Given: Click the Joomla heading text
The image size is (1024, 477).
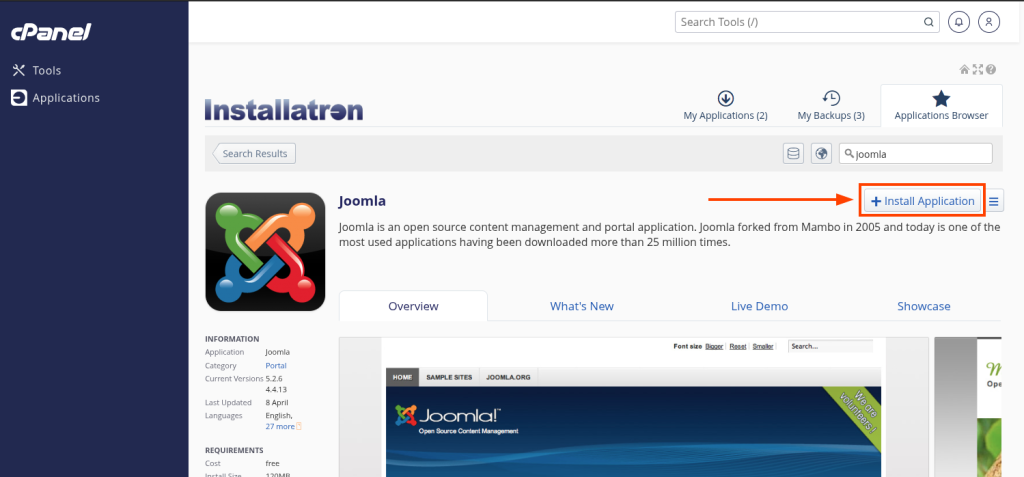Looking at the screenshot, I should tap(362, 201).
